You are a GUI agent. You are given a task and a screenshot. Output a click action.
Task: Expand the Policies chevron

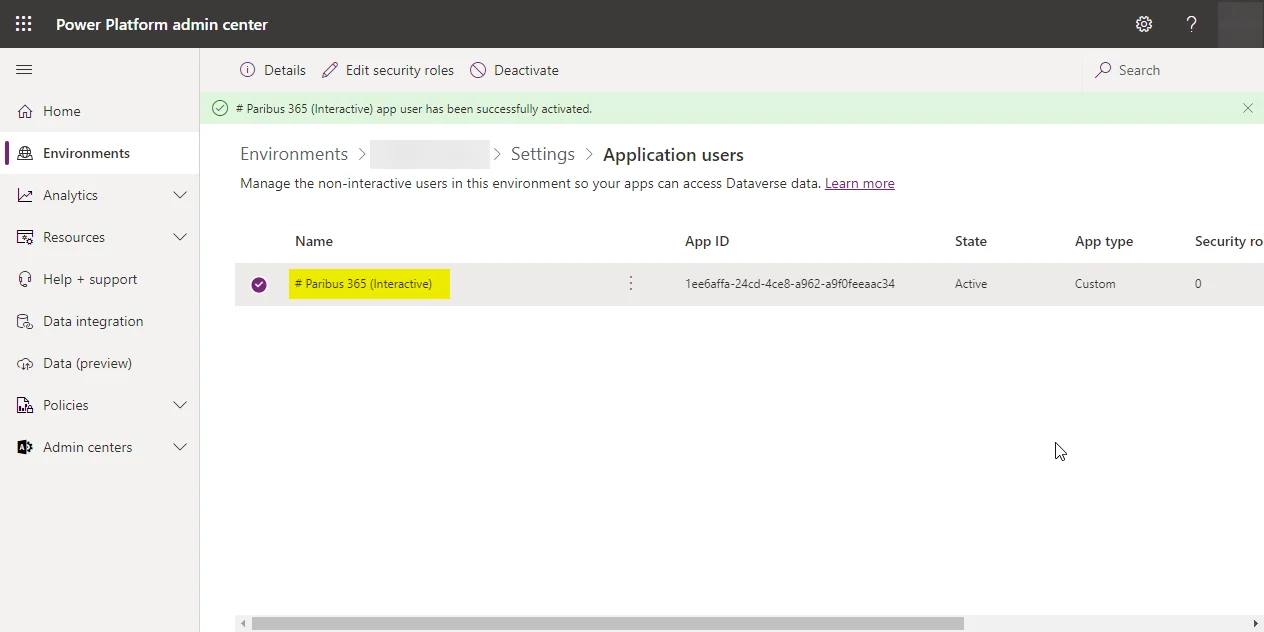(180, 405)
